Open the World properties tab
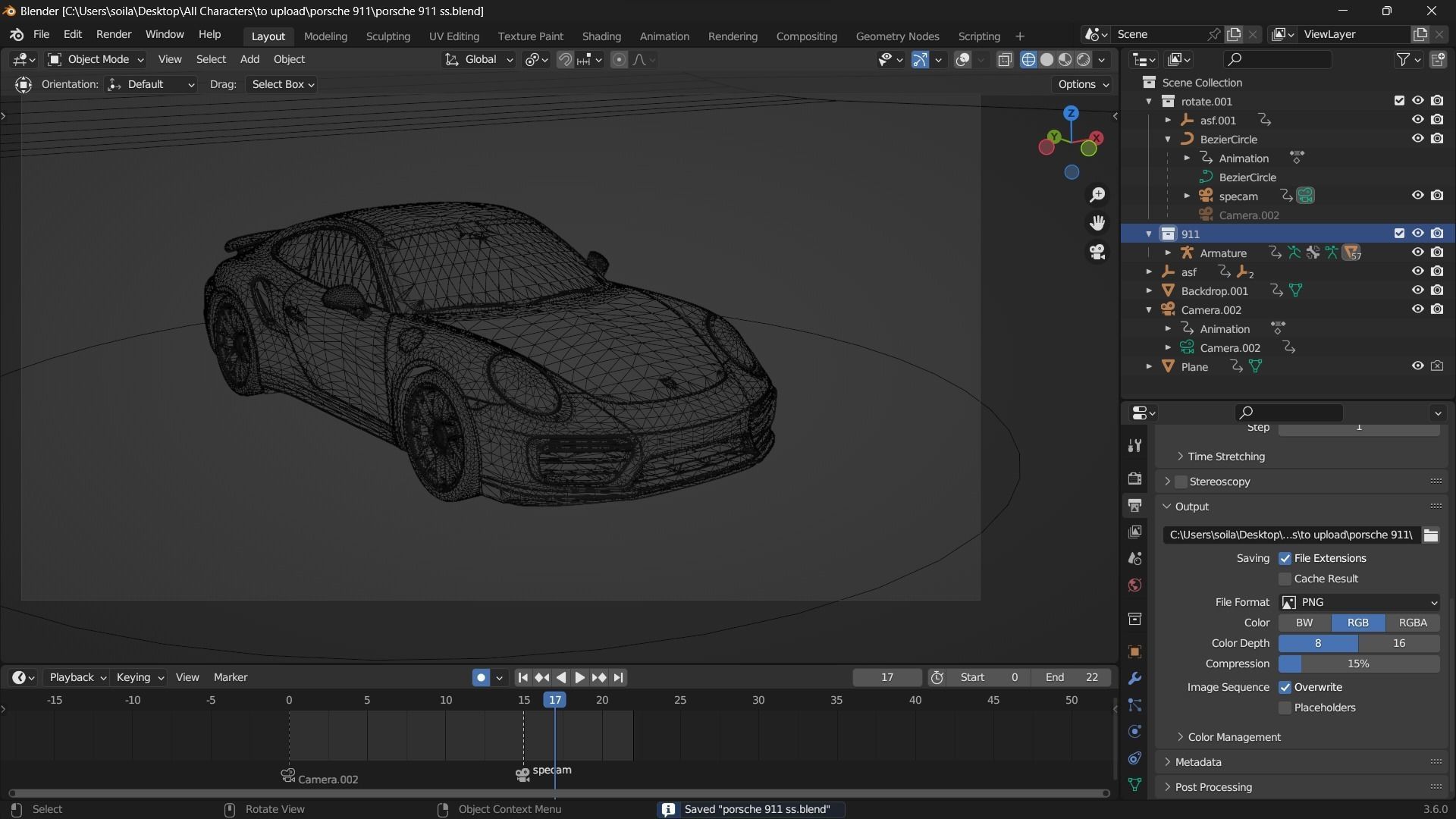Viewport: 1456px width, 819px height. point(1134,585)
